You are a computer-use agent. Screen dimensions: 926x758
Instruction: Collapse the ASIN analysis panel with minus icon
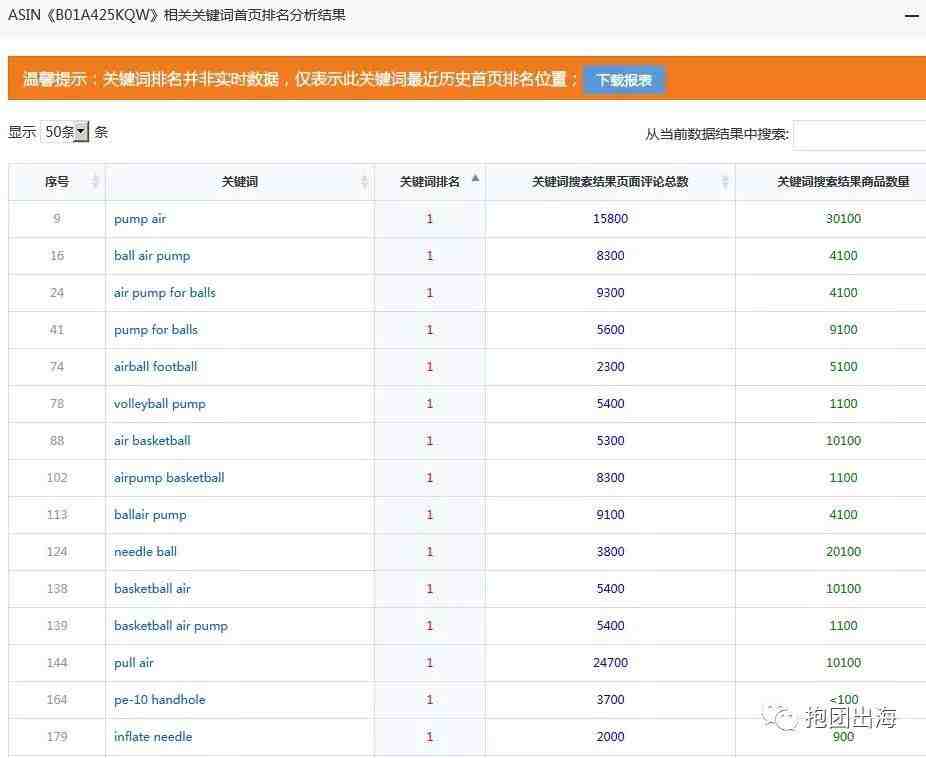tap(912, 16)
